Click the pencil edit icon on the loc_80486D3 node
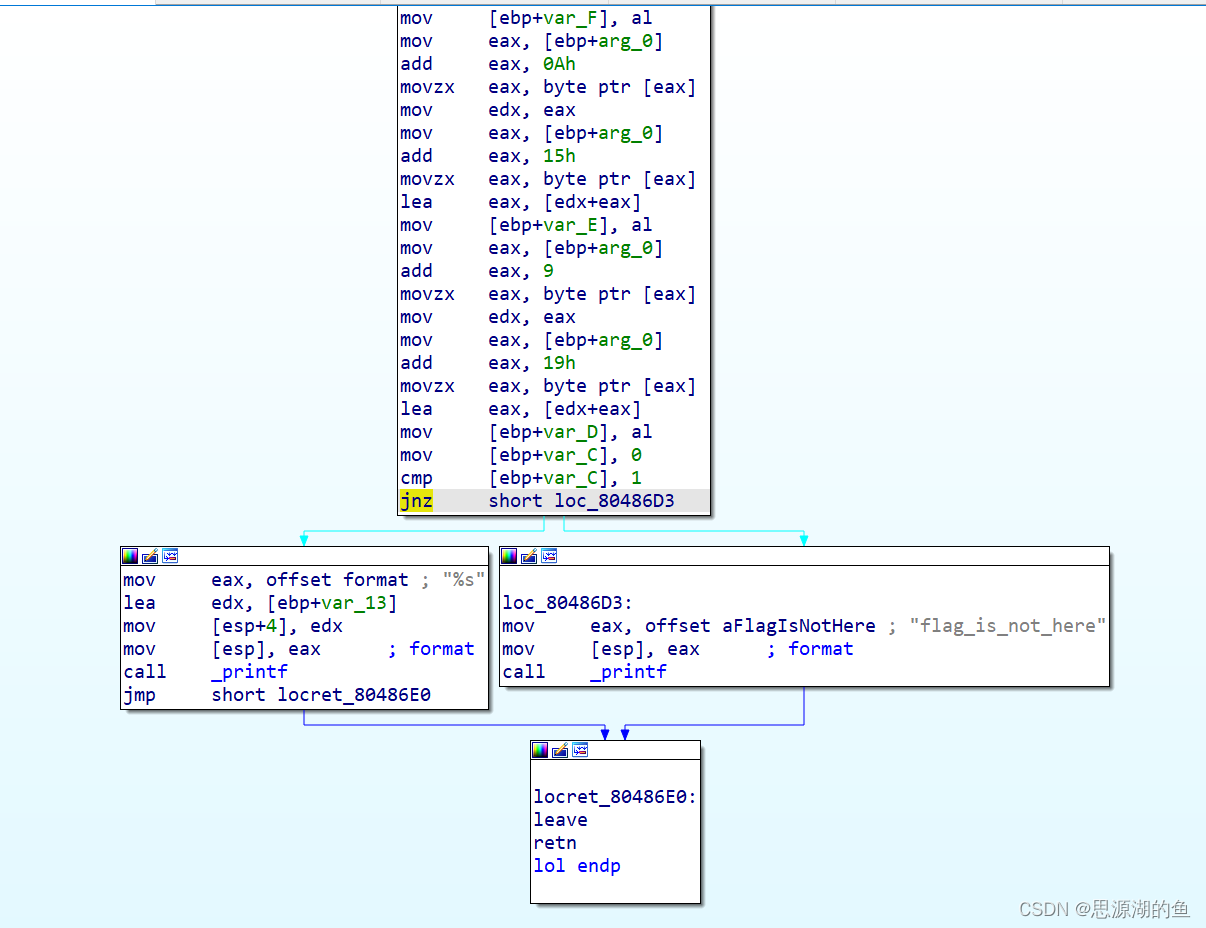 [x=529, y=556]
